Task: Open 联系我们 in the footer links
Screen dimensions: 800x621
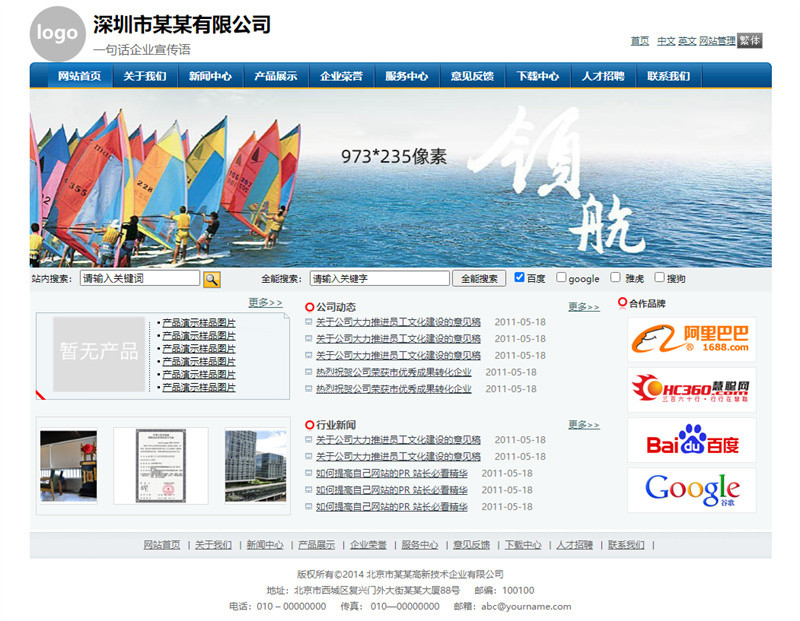Action: pyautogui.click(x=626, y=545)
